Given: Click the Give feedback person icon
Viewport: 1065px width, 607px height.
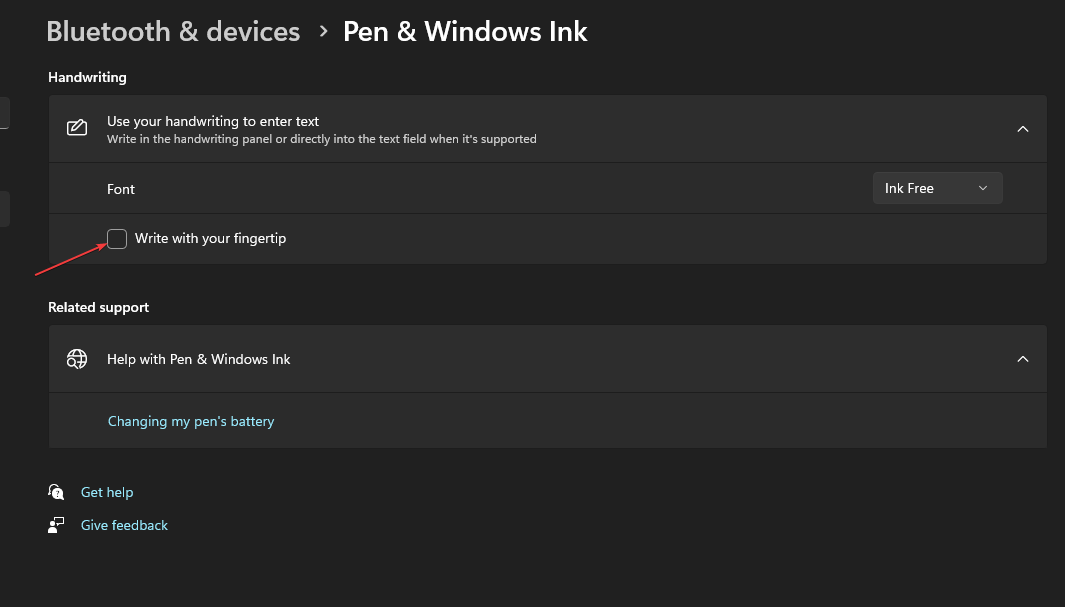Looking at the screenshot, I should [x=56, y=524].
